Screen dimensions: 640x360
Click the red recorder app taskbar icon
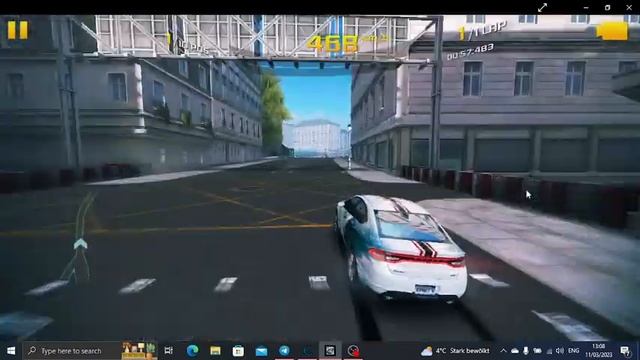pyautogui.click(x=353, y=351)
